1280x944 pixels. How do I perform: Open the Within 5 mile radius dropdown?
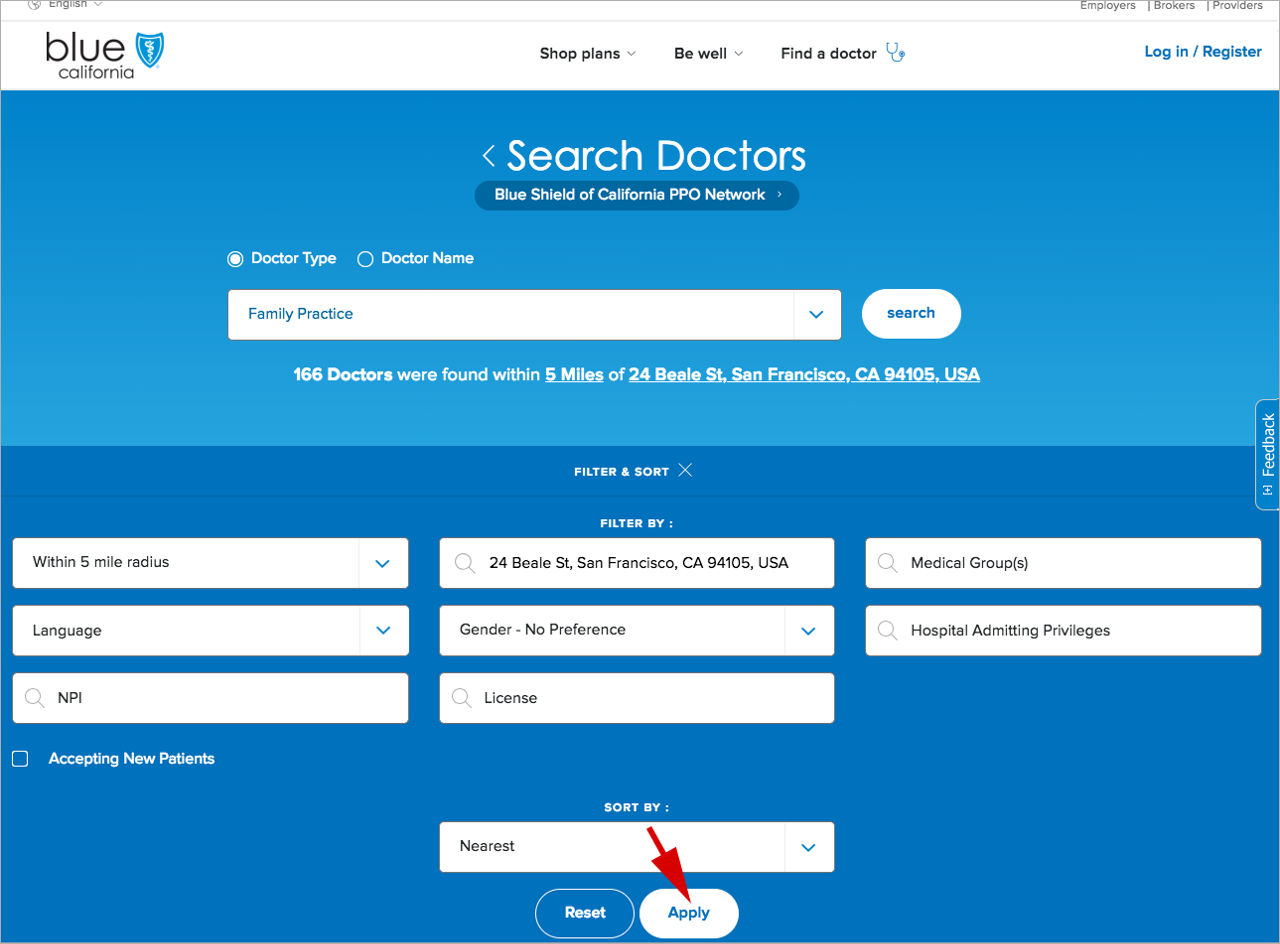click(x=382, y=562)
